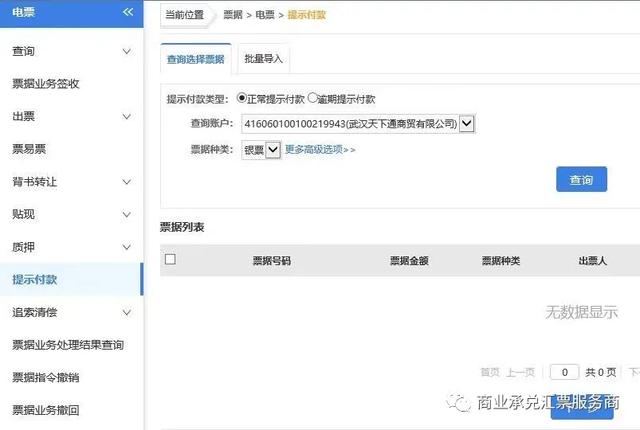
Task: Open 票据指令撤销 in the sidebar
Action: (x=46, y=378)
